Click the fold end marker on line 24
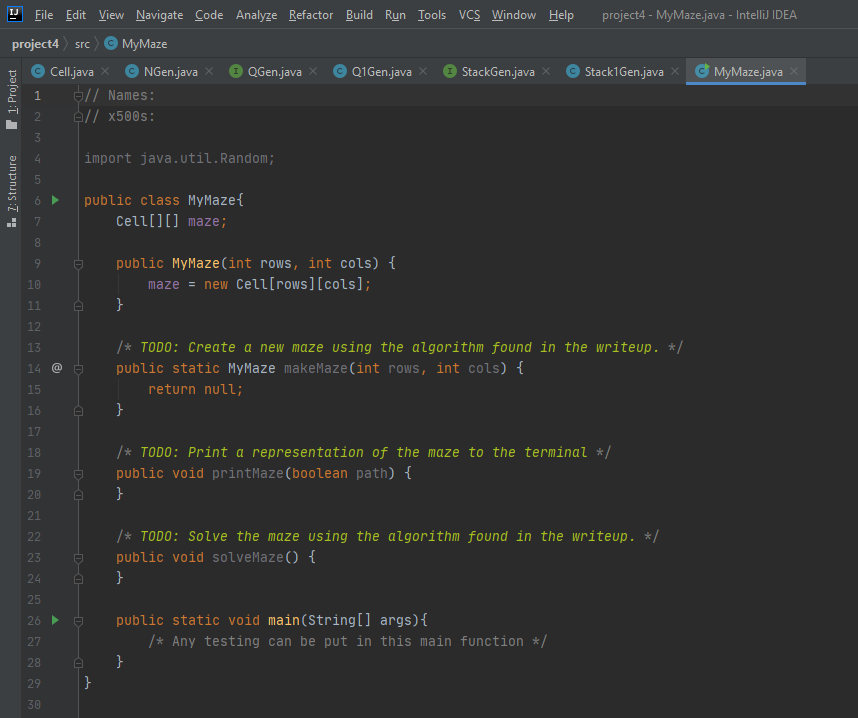 click(78, 579)
